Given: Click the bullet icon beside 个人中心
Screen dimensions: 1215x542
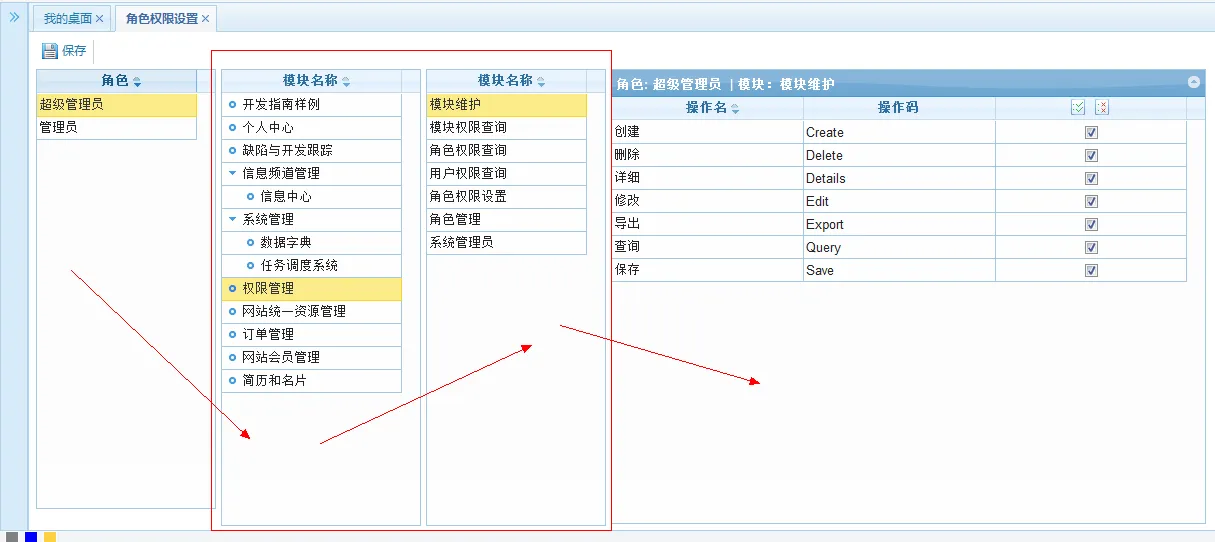Looking at the screenshot, I should (232, 127).
